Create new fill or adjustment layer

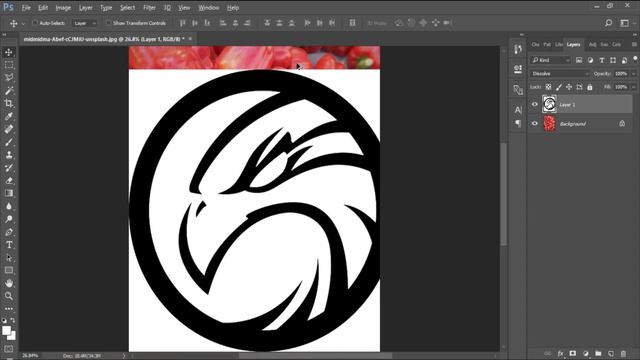pyautogui.click(x=586, y=353)
